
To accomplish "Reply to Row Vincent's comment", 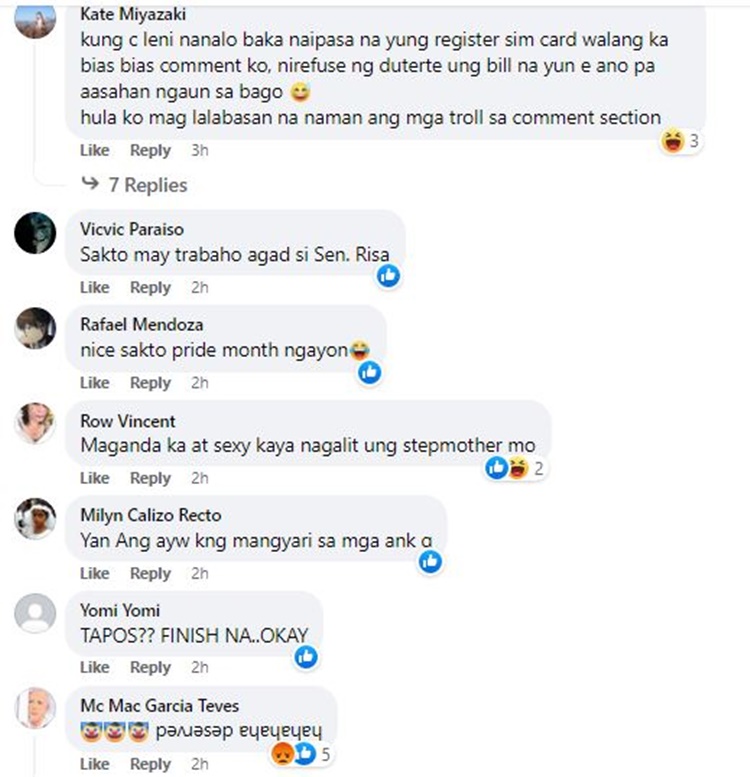I will pyautogui.click(x=150, y=478).
